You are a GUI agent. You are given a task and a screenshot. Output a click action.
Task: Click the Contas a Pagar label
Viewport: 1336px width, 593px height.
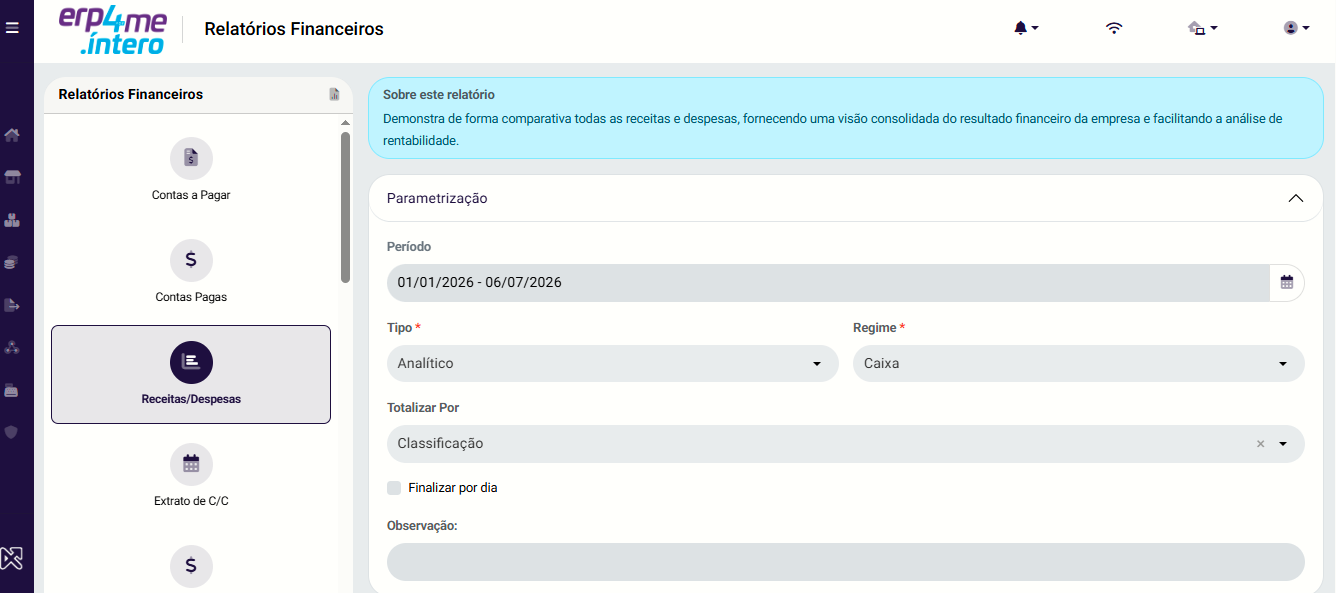tap(191, 195)
